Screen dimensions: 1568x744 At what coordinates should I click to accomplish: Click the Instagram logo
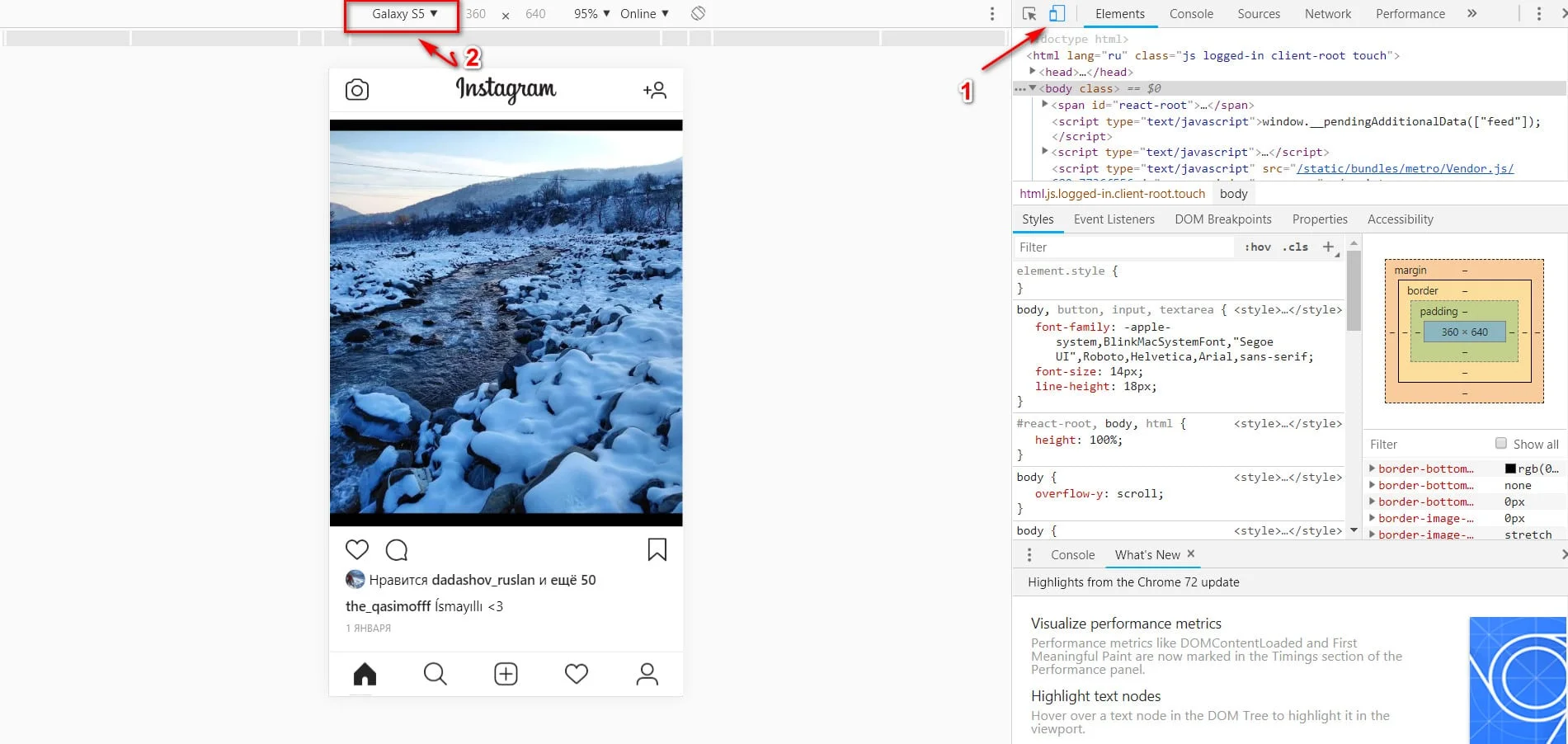tap(506, 89)
